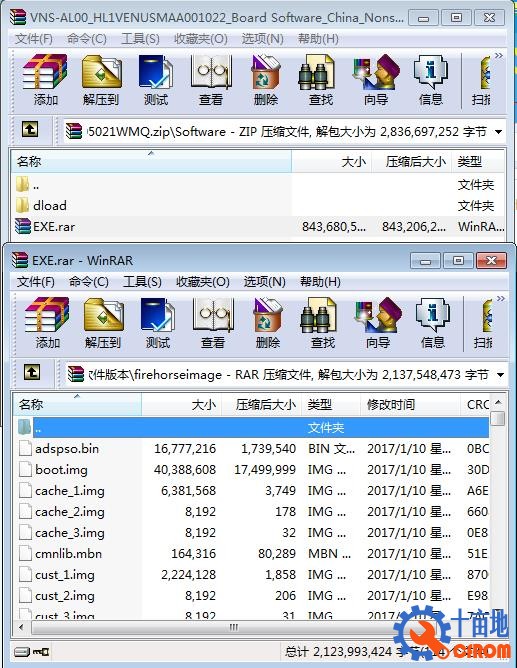Click Delete (删除) icon in the VNS-AL00 window
The height and width of the screenshot is (668, 517).
pyautogui.click(x=266, y=80)
